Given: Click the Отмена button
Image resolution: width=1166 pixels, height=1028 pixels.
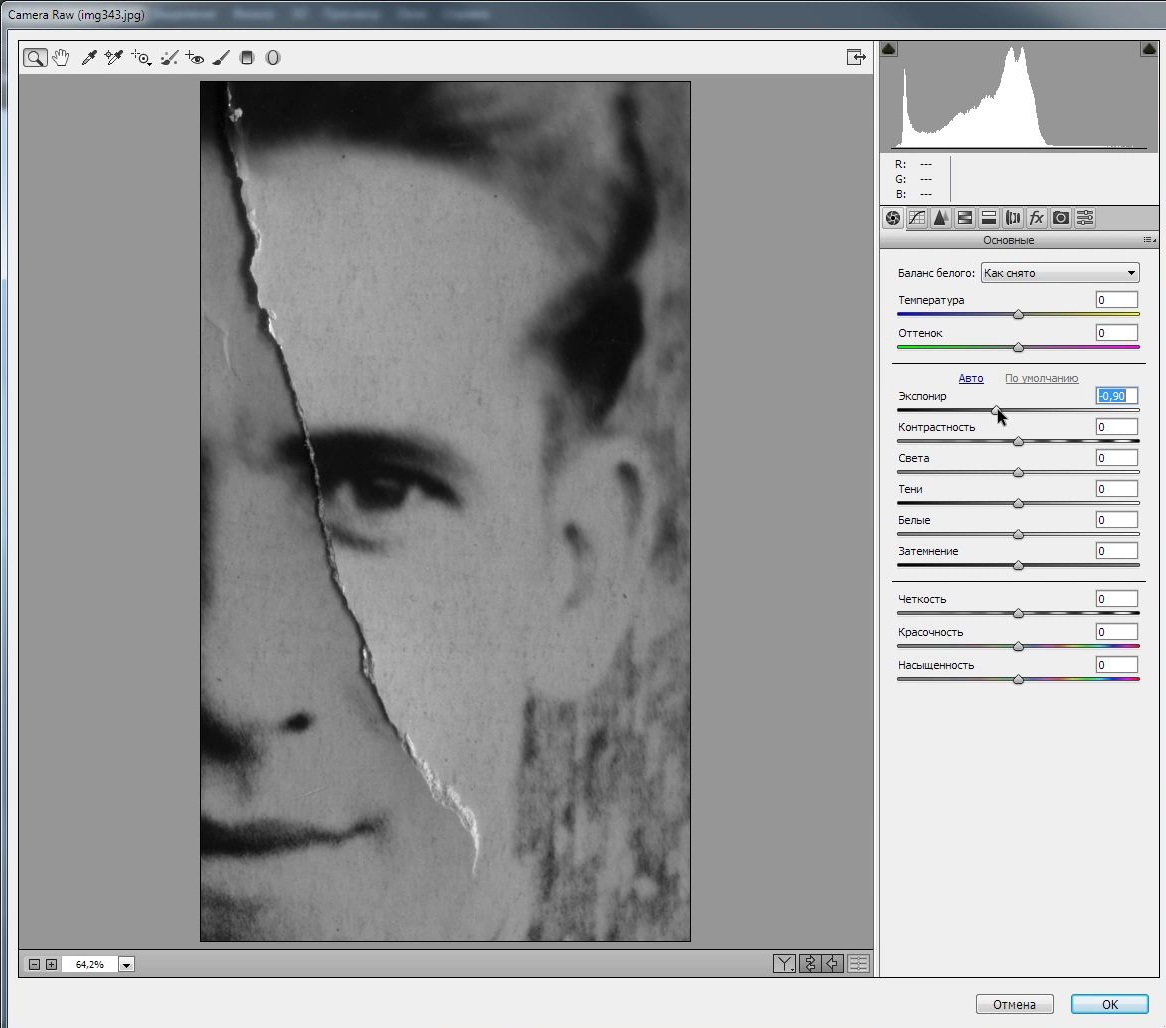Looking at the screenshot, I should 1014,1004.
